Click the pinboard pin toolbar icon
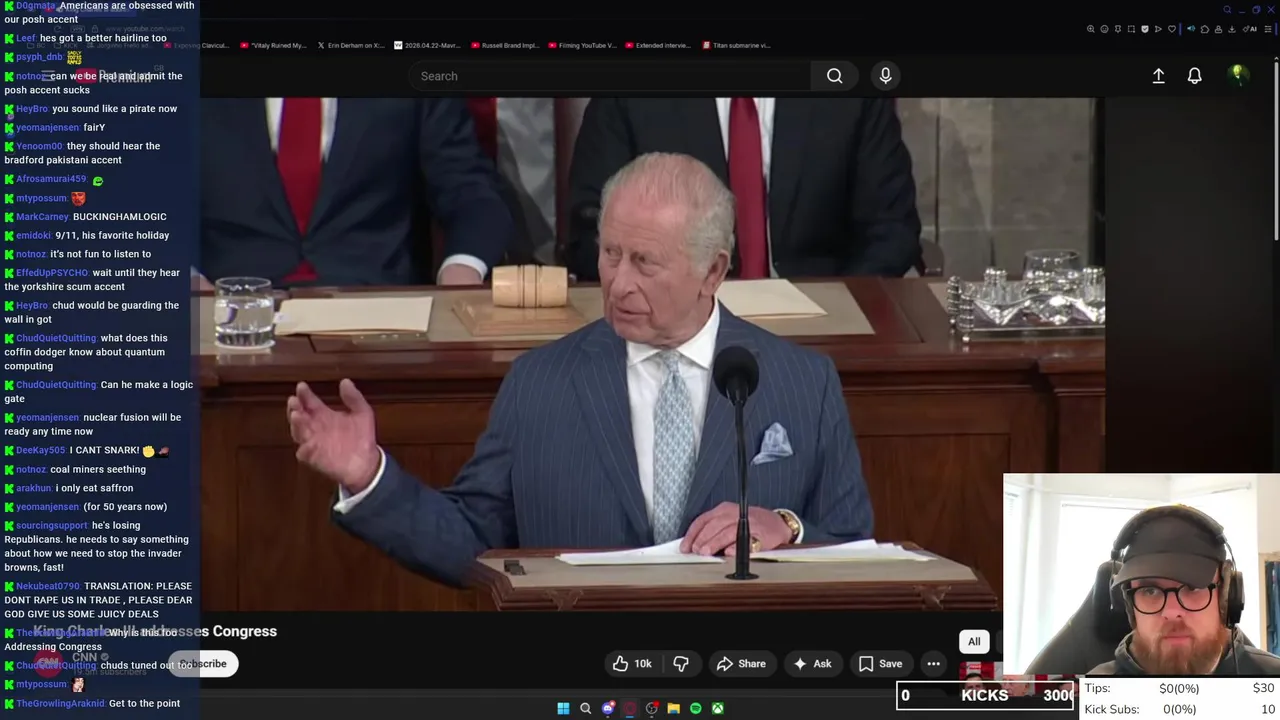 (1118, 29)
